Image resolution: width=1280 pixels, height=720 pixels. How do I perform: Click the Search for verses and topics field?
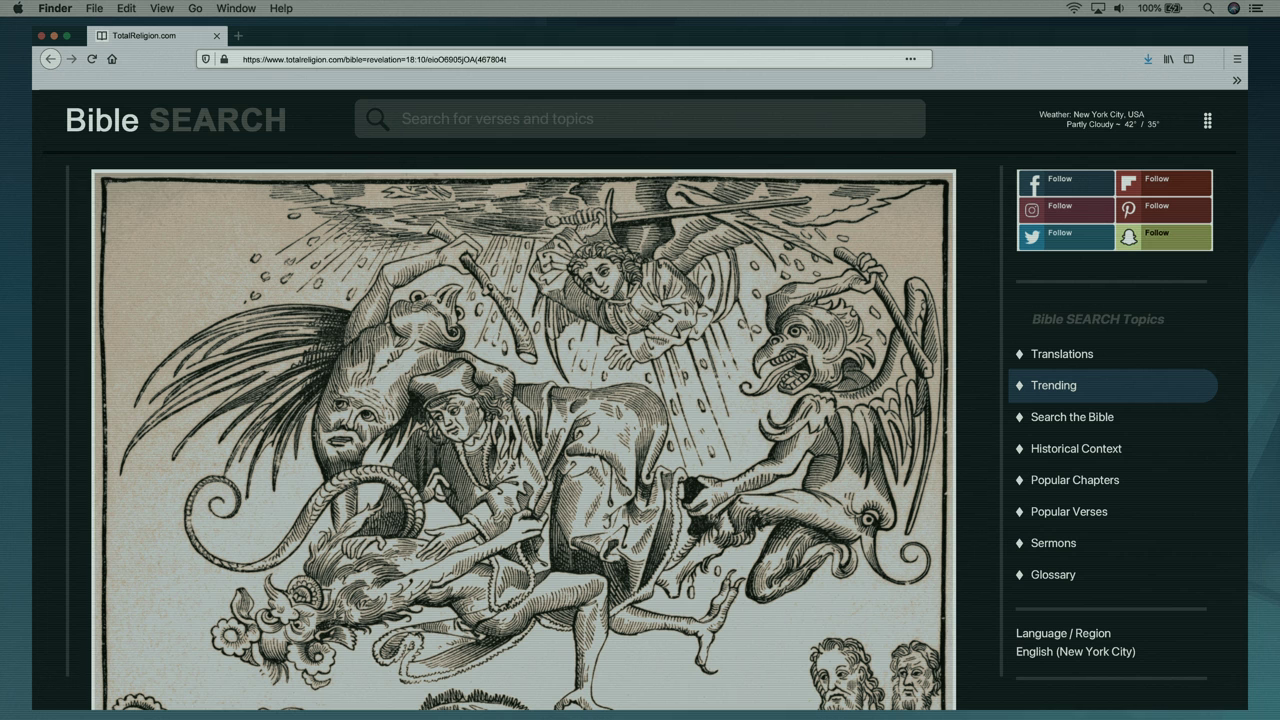tap(640, 119)
